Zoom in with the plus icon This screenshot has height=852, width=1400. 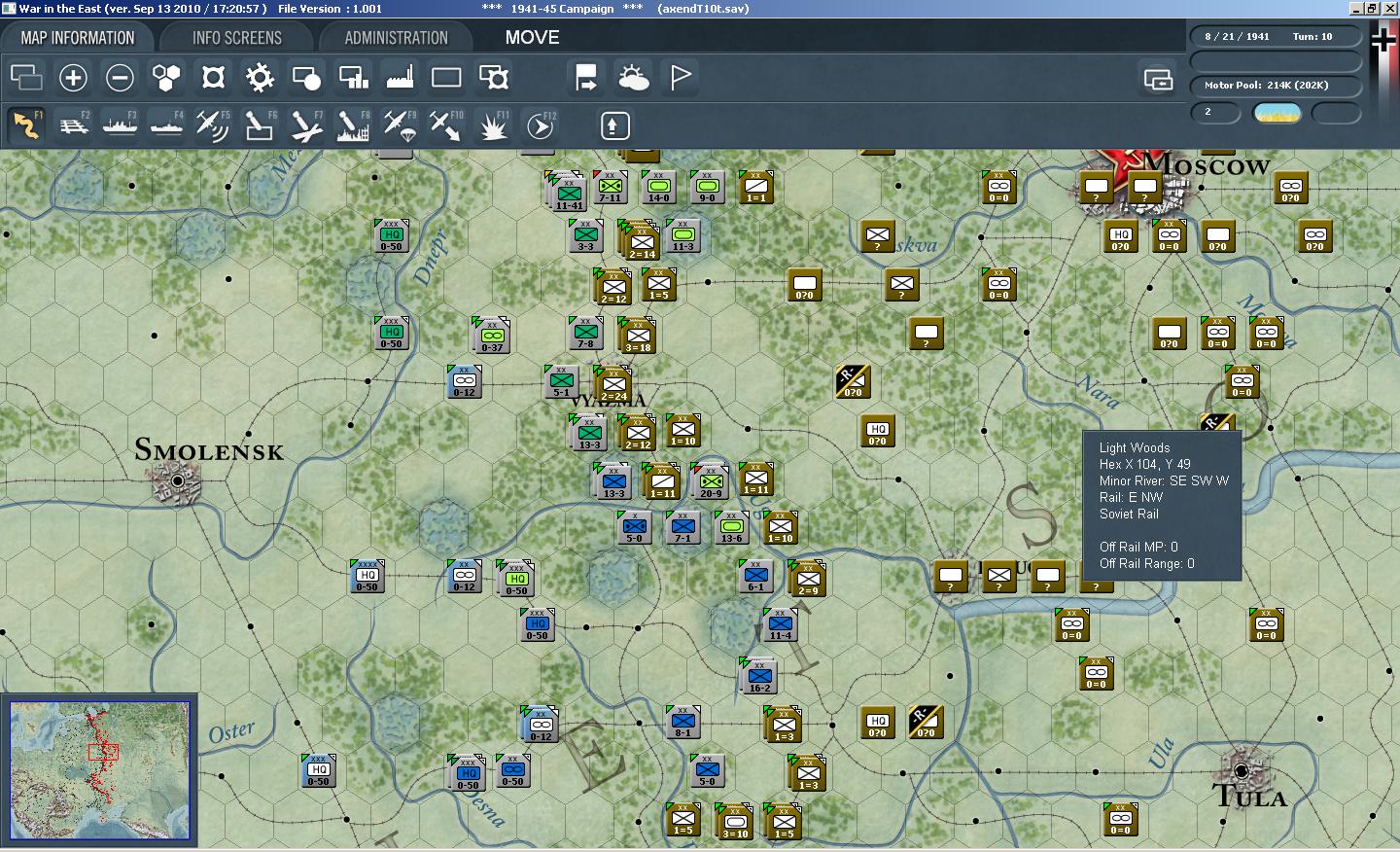(x=73, y=77)
